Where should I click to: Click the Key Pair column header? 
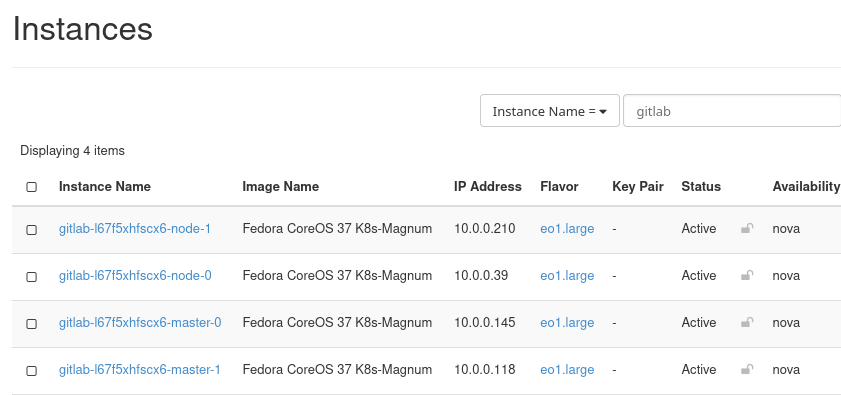tap(638, 186)
